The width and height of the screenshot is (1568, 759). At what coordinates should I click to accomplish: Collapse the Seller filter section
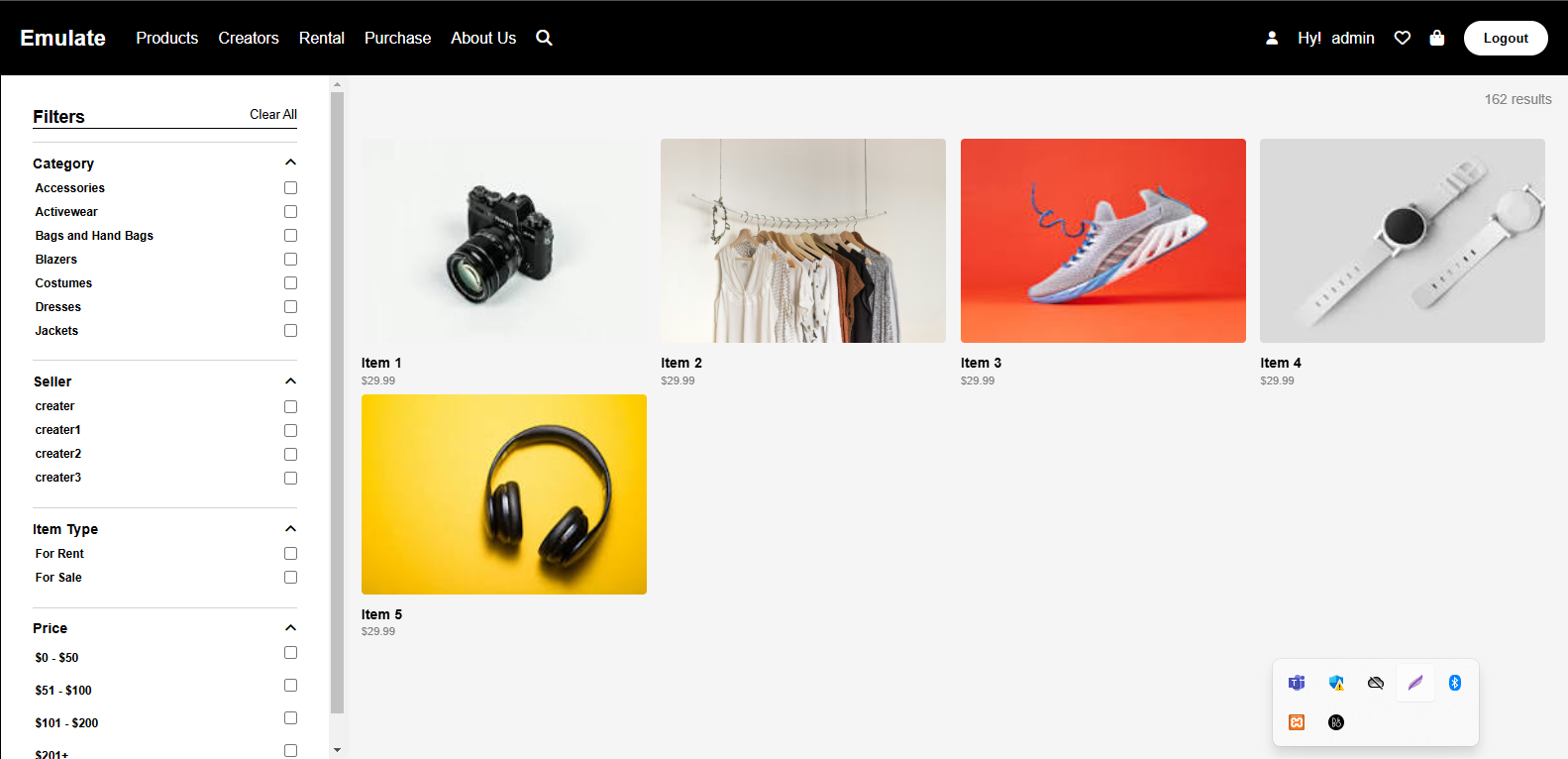[290, 381]
